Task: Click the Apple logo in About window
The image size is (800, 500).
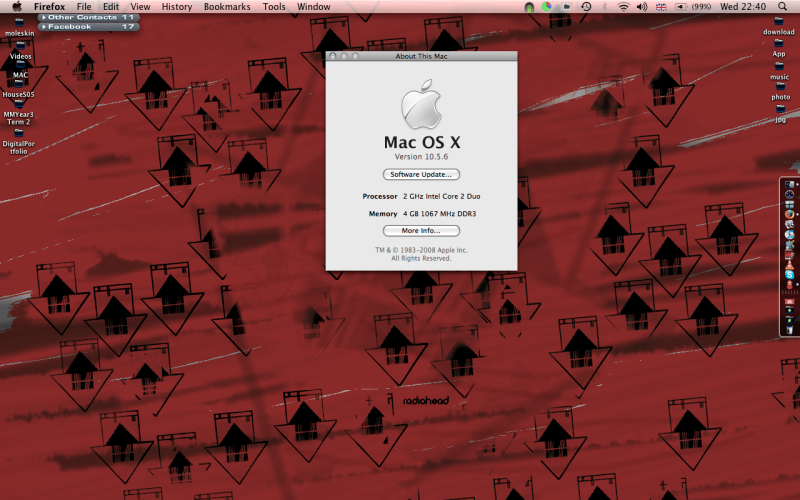Action: click(x=421, y=104)
